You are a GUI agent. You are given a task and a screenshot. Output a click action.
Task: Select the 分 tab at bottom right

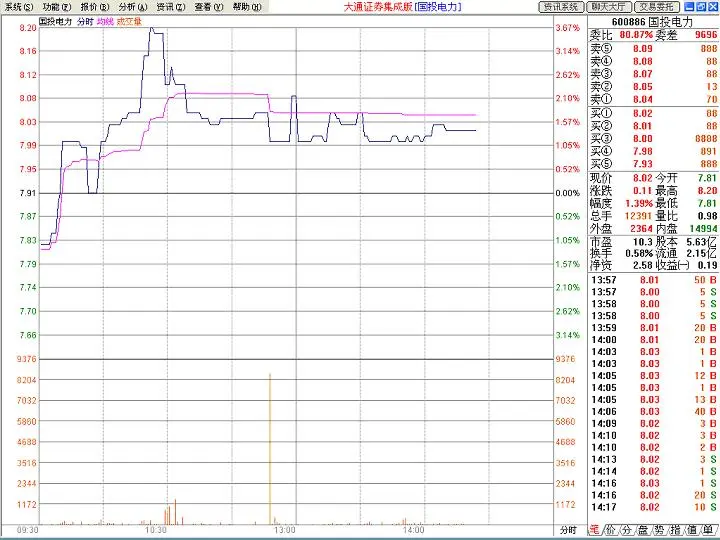point(628,530)
